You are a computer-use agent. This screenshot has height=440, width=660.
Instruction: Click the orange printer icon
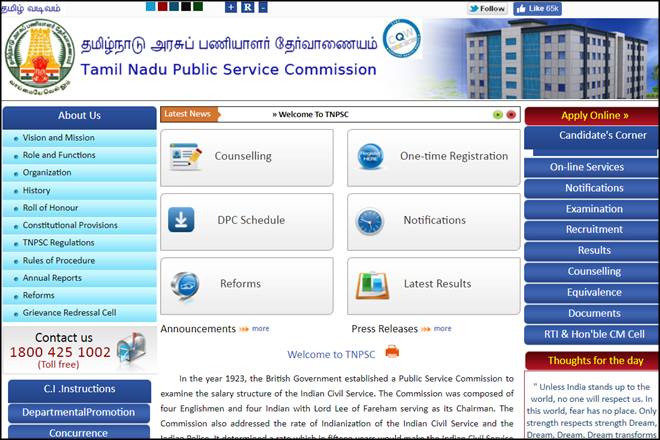pyautogui.click(x=392, y=352)
